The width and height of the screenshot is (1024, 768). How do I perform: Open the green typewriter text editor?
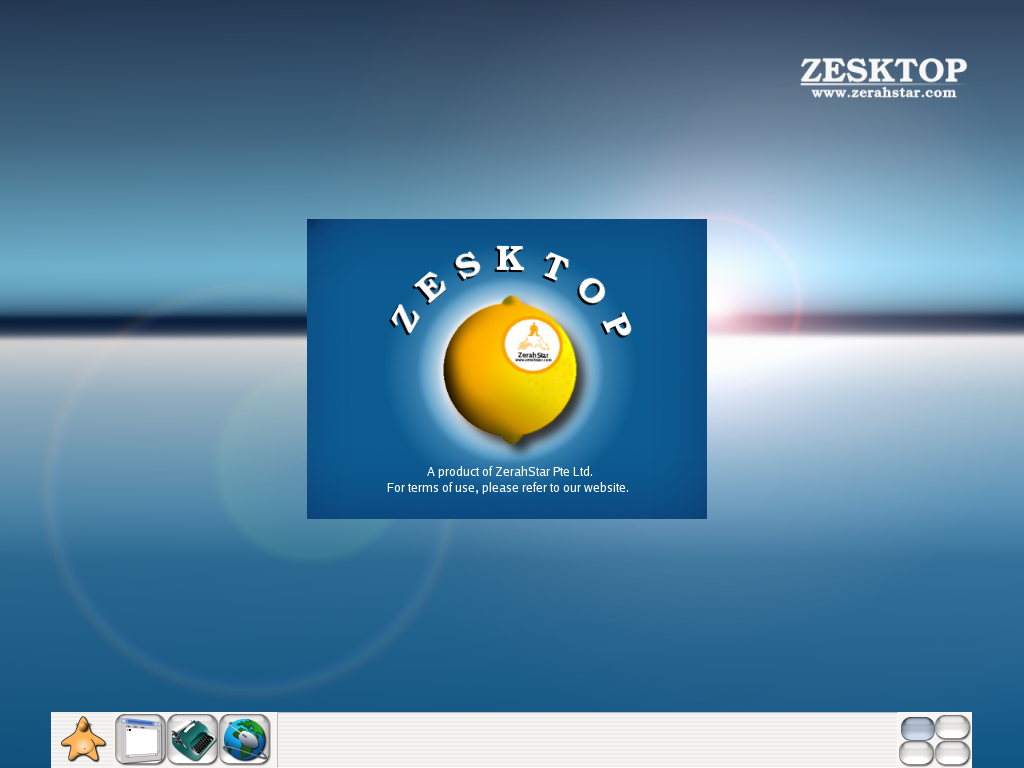[193, 739]
